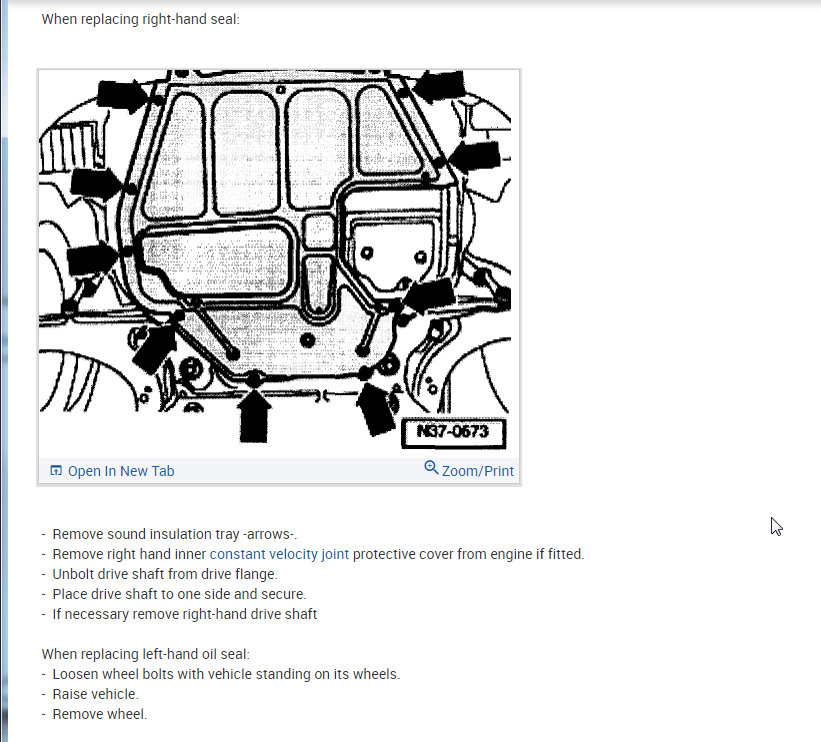
Task: Click the center round bolt hole in diagram tray
Action: 307,340
